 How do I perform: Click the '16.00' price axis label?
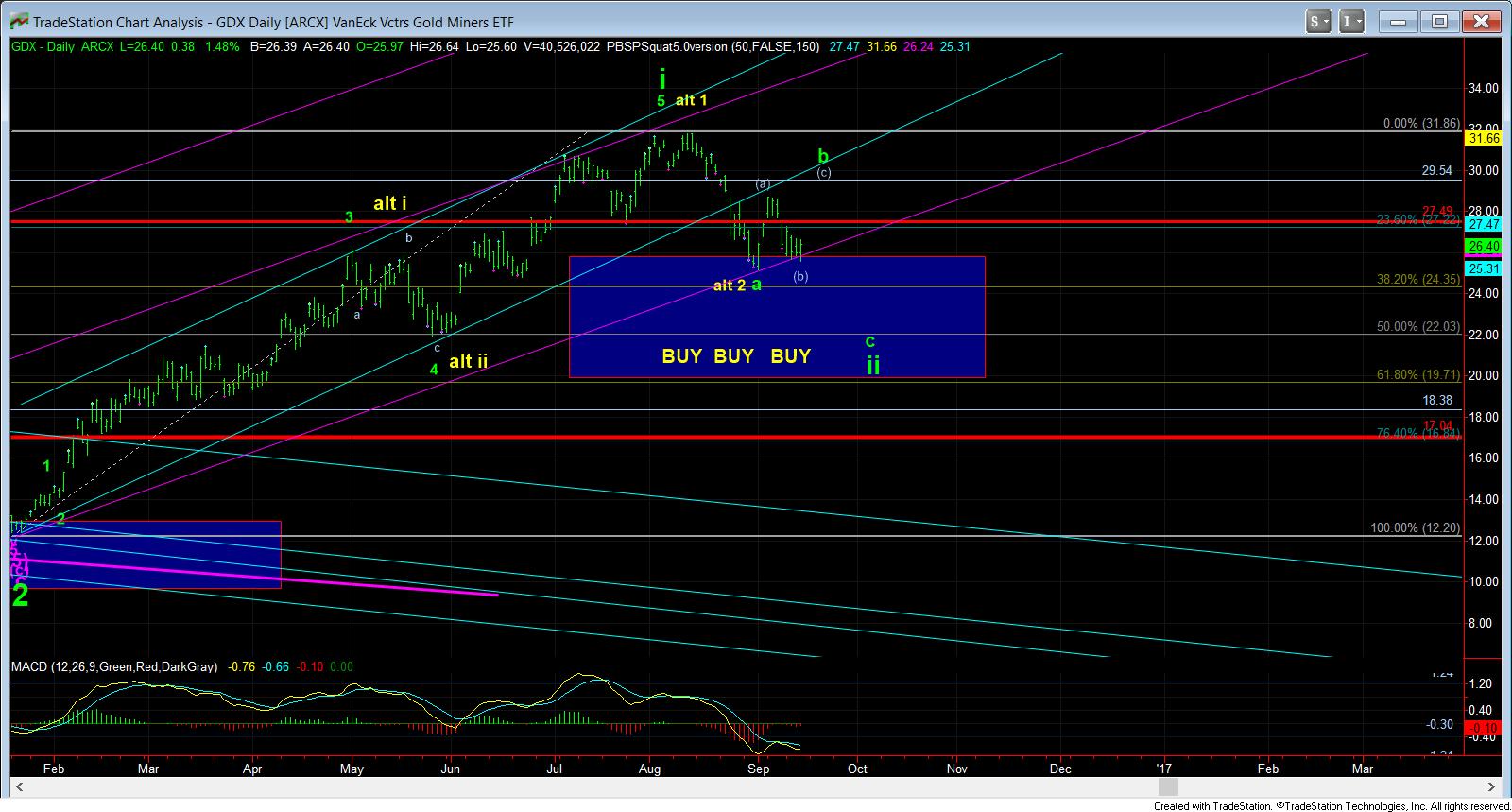[x=1484, y=458]
